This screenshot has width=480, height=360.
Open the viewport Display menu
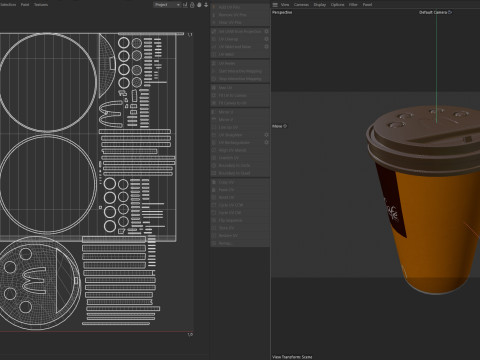point(320,5)
